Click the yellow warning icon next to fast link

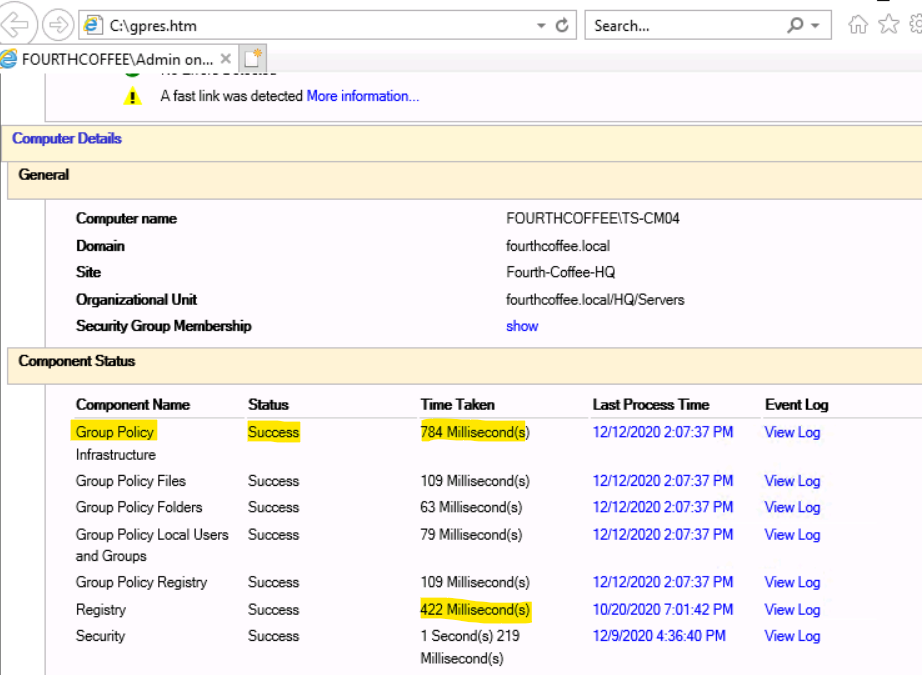click(x=133, y=96)
